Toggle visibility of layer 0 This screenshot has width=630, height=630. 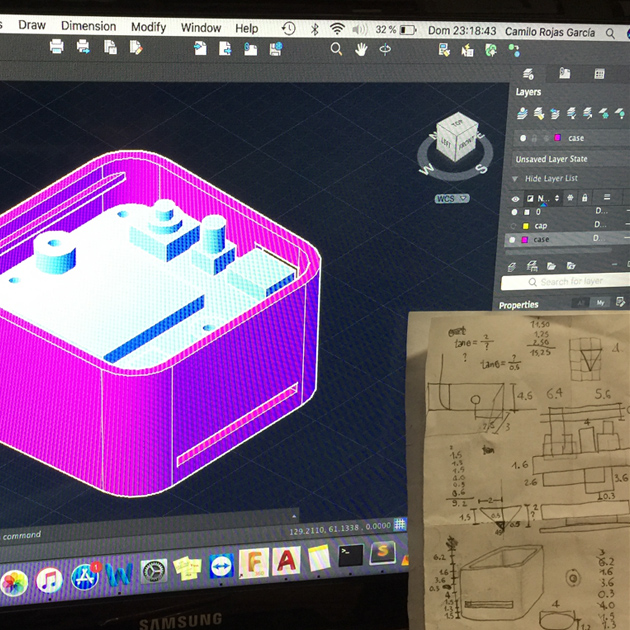516,212
